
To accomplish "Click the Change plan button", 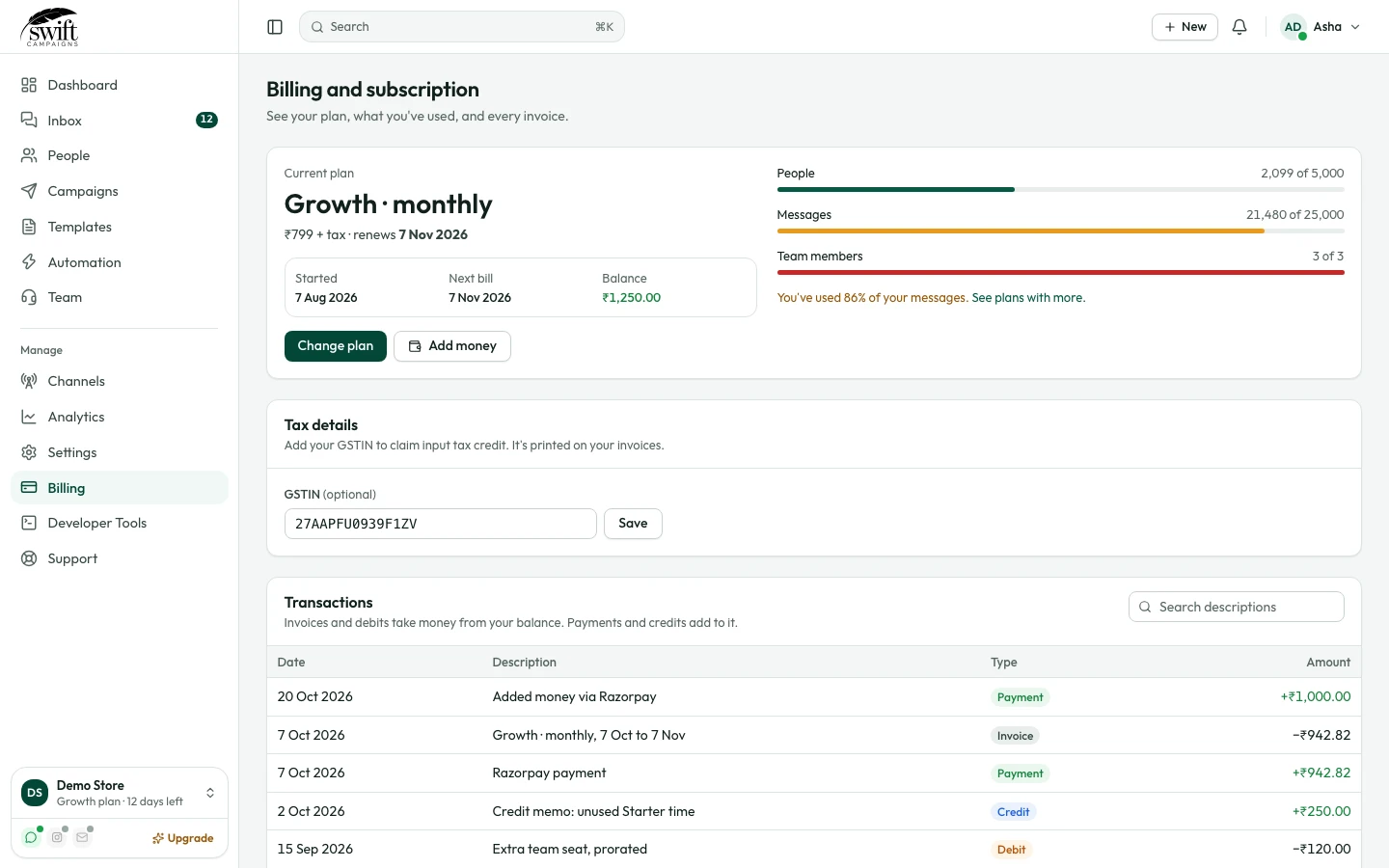I will [336, 346].
